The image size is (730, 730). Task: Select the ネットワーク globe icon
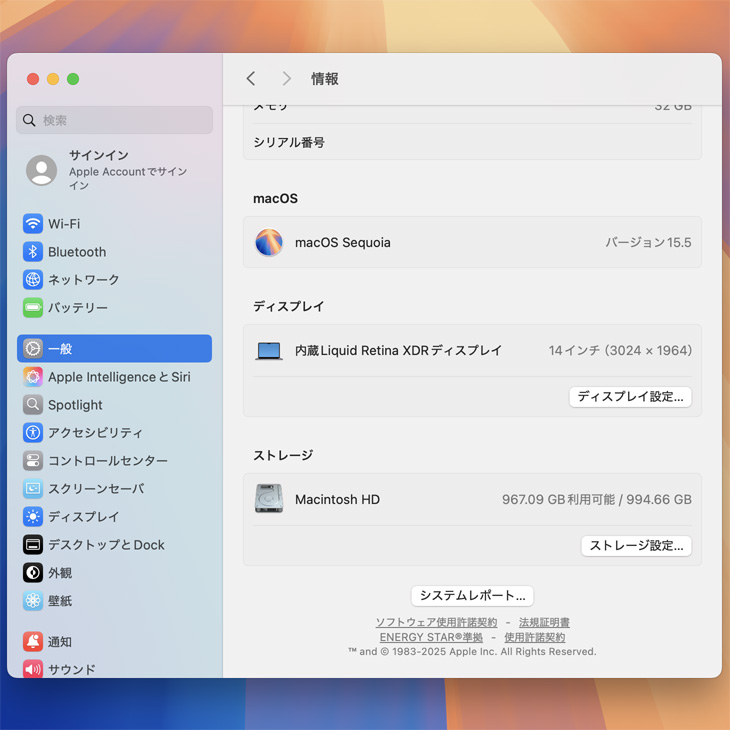(x=33, y=279)
